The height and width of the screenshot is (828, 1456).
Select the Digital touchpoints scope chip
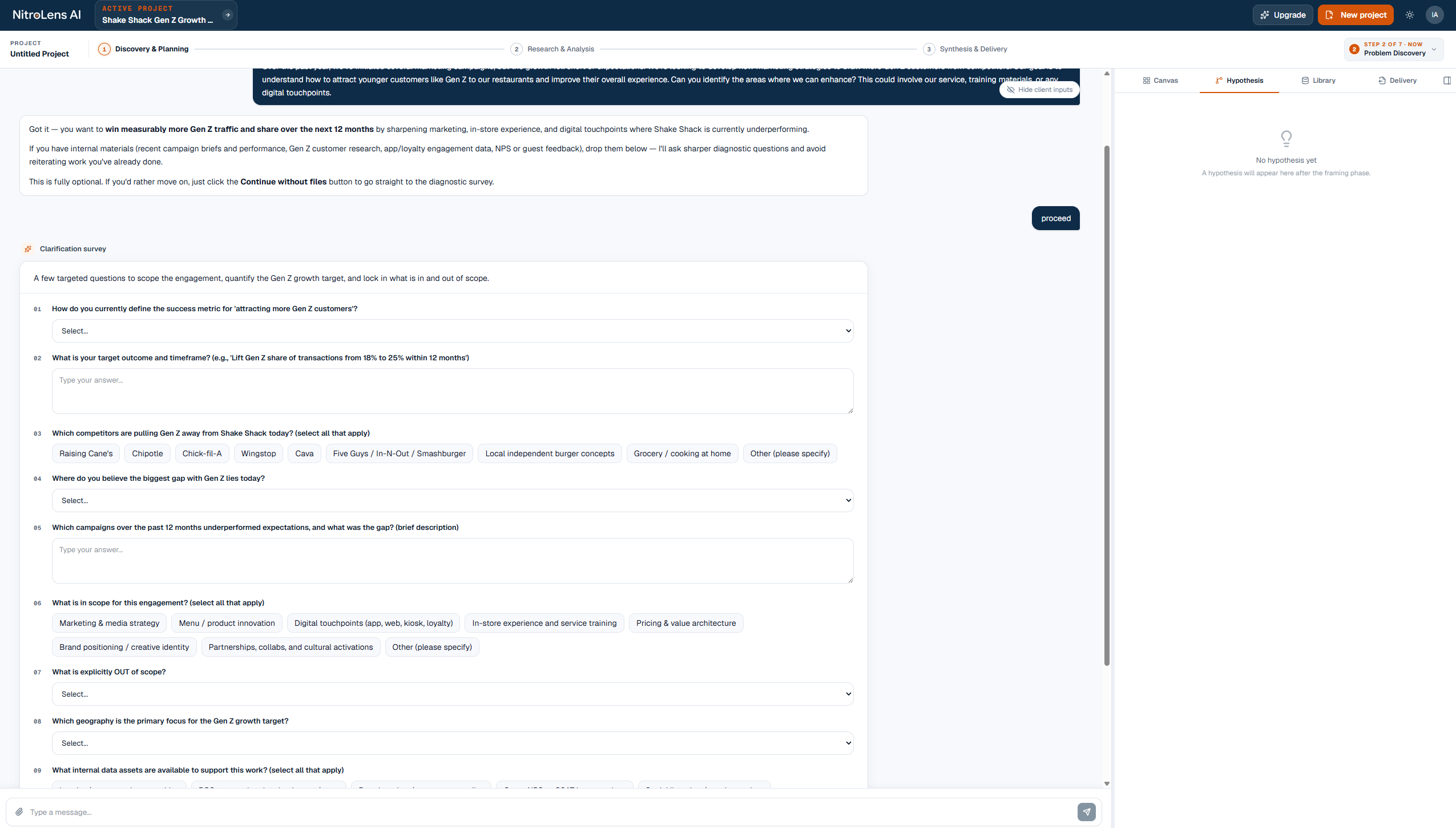point(373,623)
